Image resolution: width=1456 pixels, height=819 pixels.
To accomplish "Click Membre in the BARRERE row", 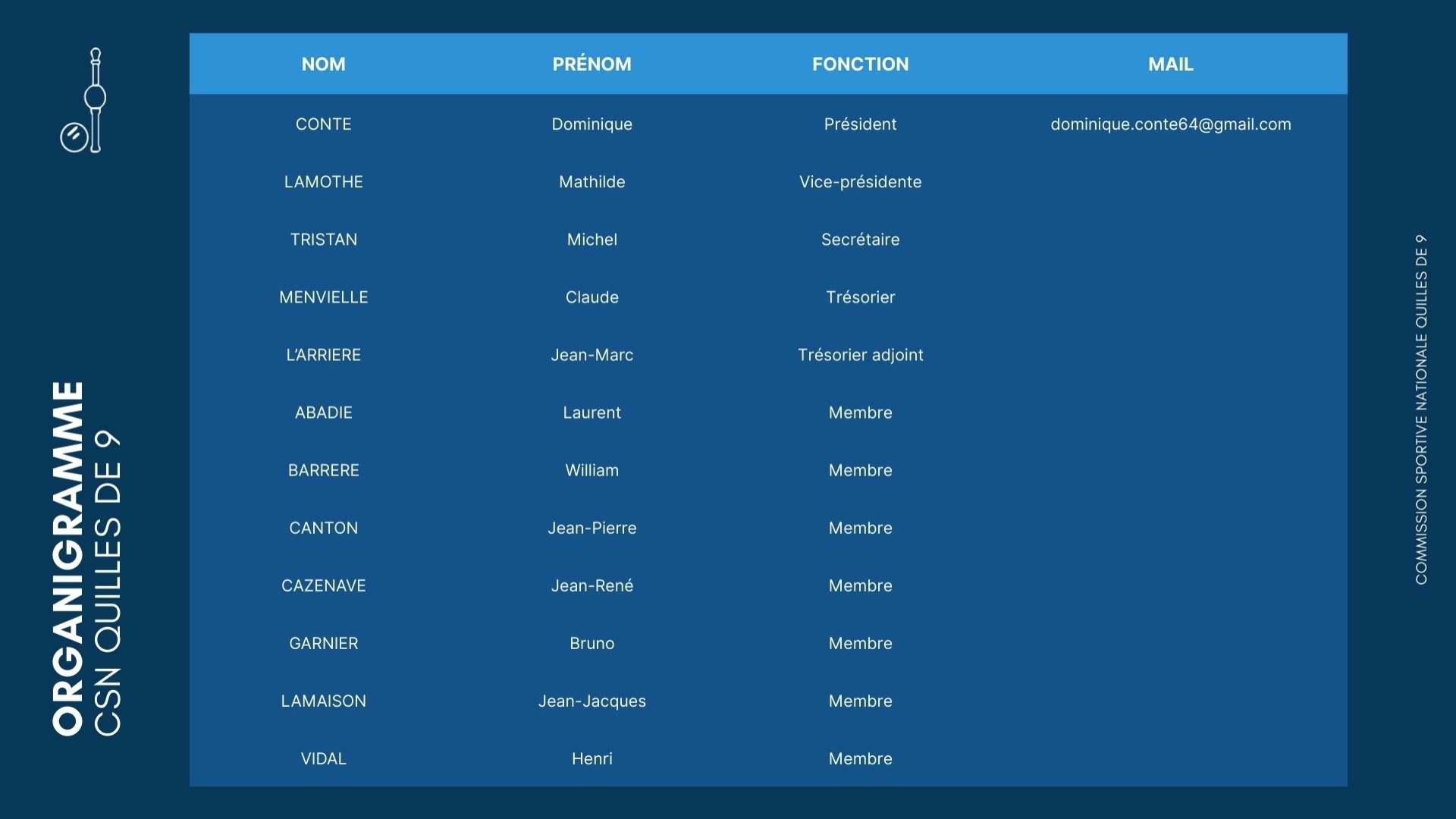I will coord(861,470).
